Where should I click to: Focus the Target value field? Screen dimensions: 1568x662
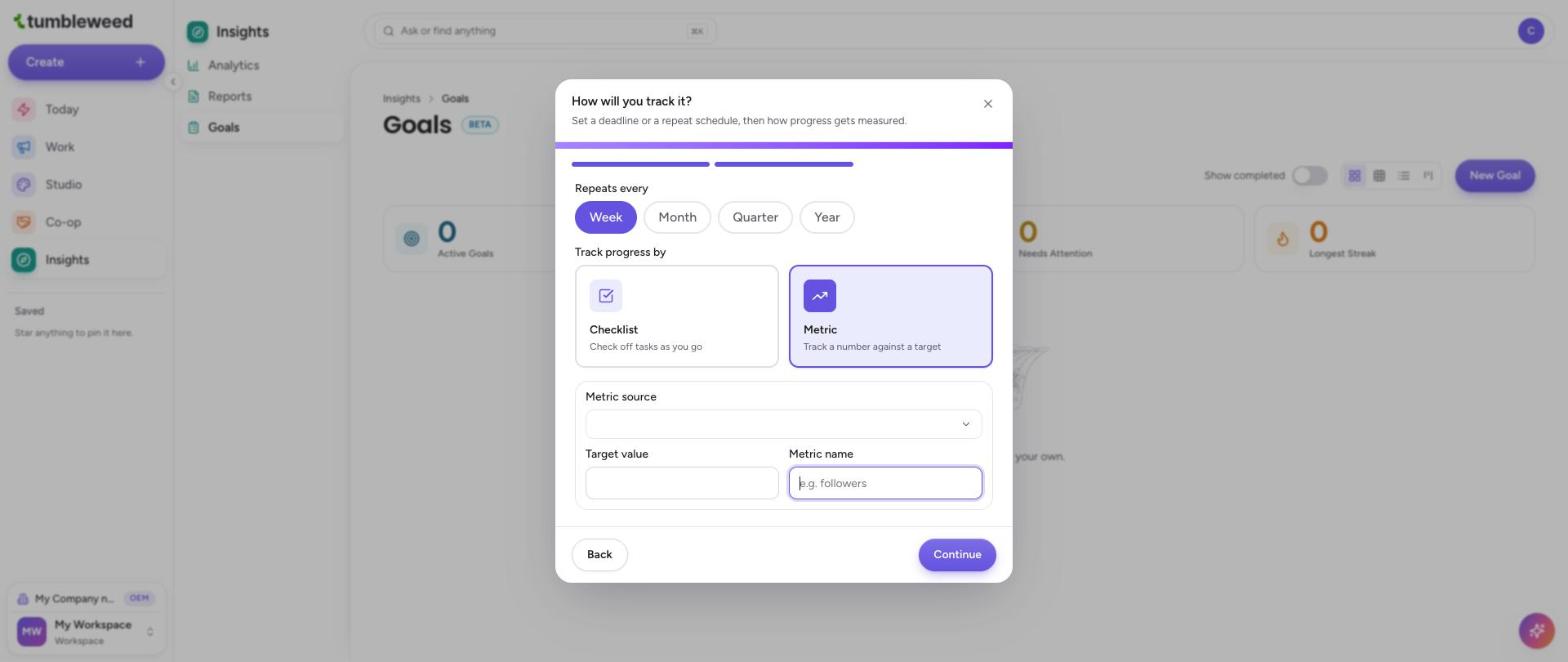click(682, 484)
